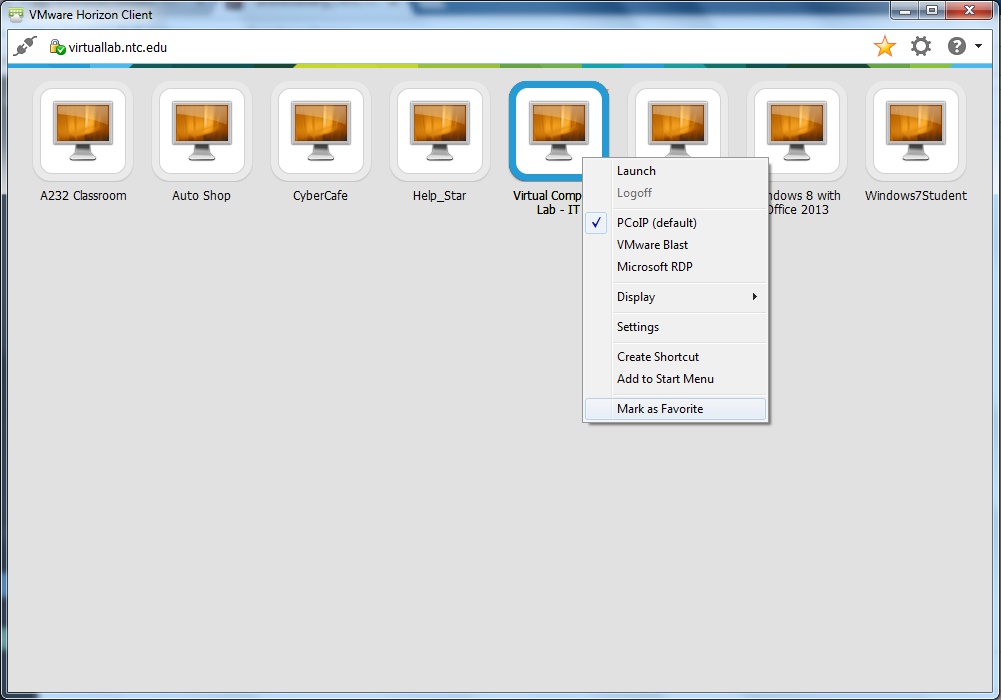Image resolution: width=1001 pixels, height=700 pixels.
Task: Open the settings gear icon
Action: 920,47
